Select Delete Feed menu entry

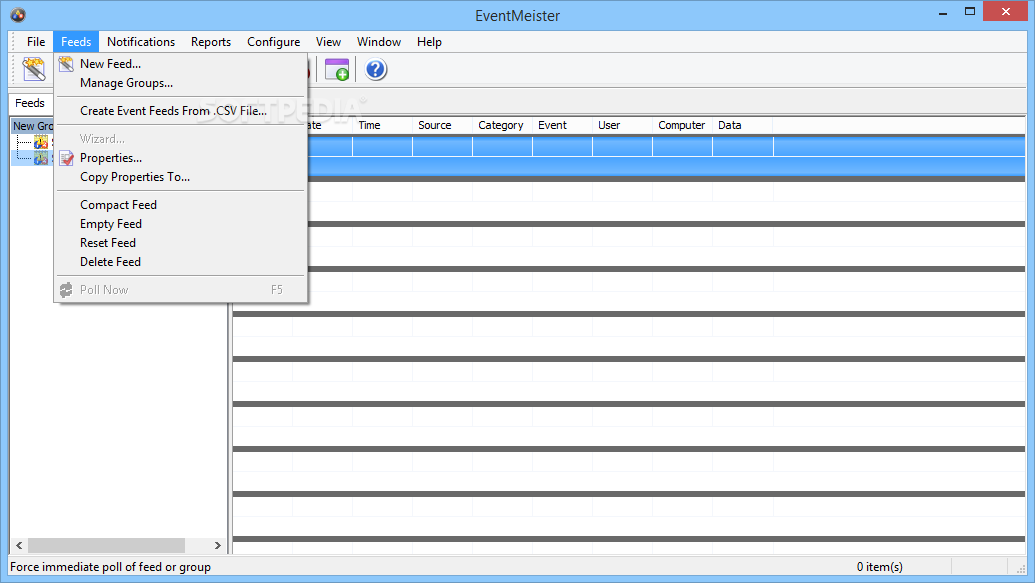tap(180, 262)
